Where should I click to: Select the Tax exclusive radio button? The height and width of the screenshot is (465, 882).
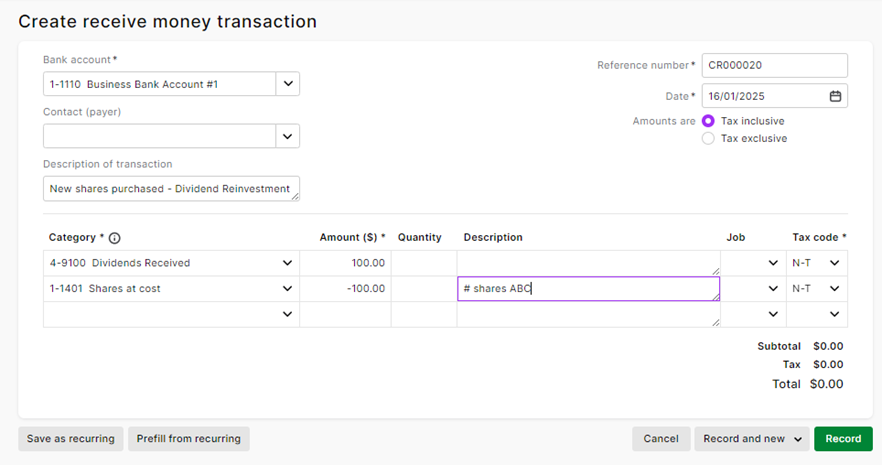tap(708, 139)
